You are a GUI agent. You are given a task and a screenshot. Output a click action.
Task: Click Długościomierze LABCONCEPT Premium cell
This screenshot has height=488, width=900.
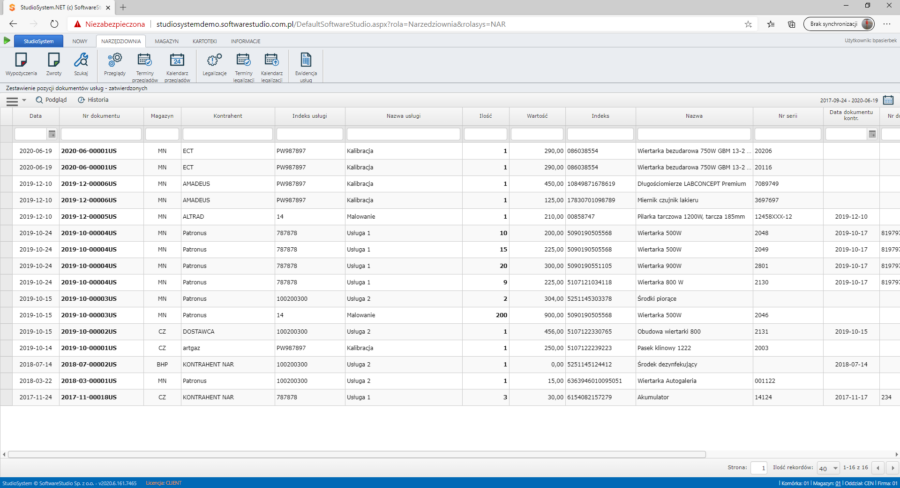pyautogui.click(x=692, y=184)
